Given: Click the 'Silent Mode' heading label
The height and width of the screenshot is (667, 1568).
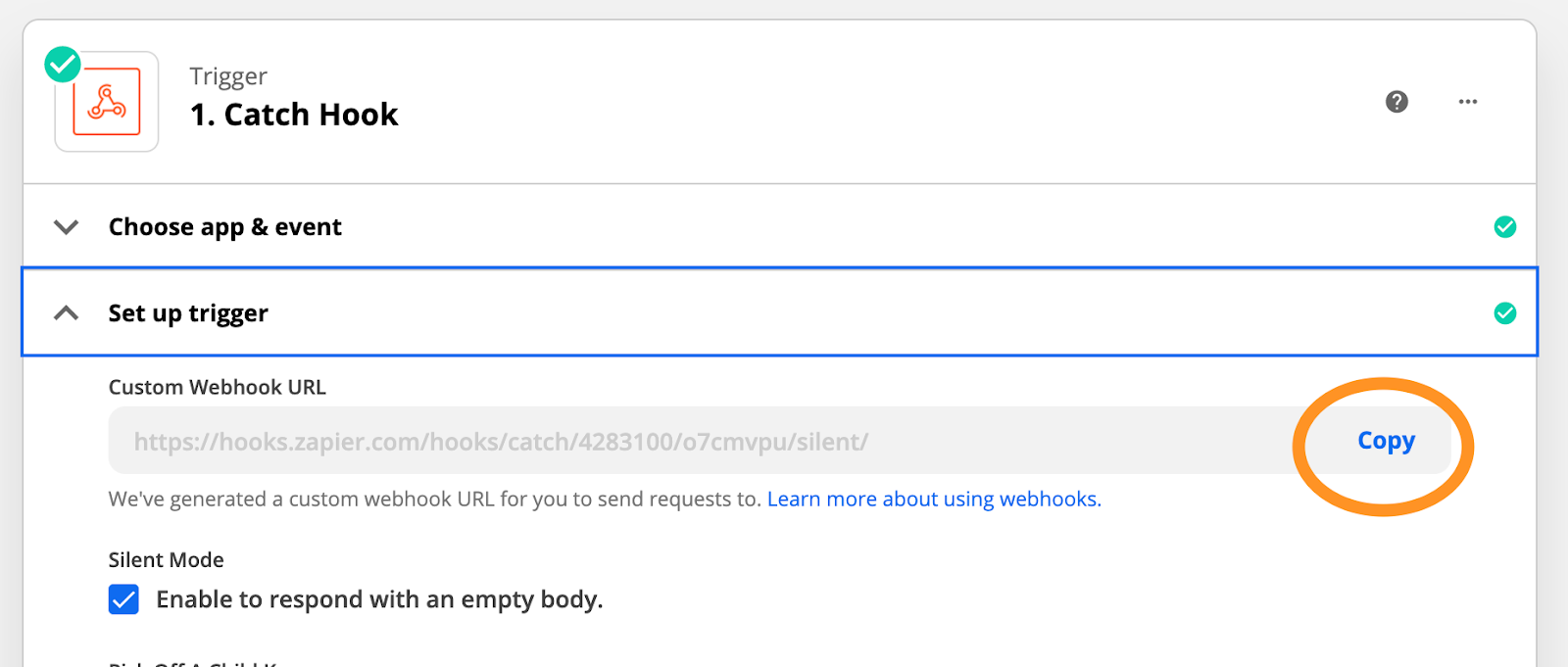Looking at the screenshot, I should click(x=166, y=560).
